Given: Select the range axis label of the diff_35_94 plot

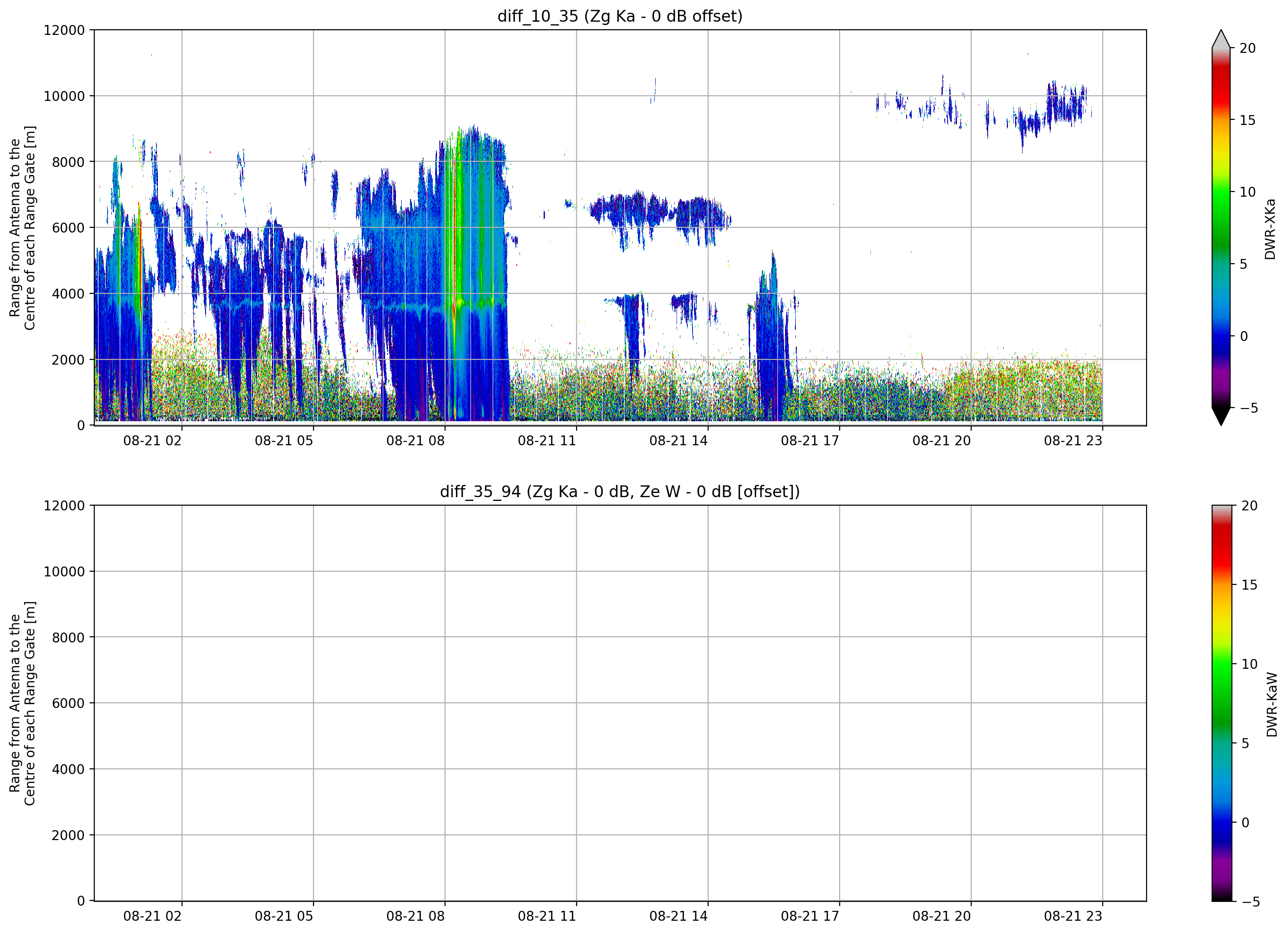Looking at the screenshot, I should point(23,703).
